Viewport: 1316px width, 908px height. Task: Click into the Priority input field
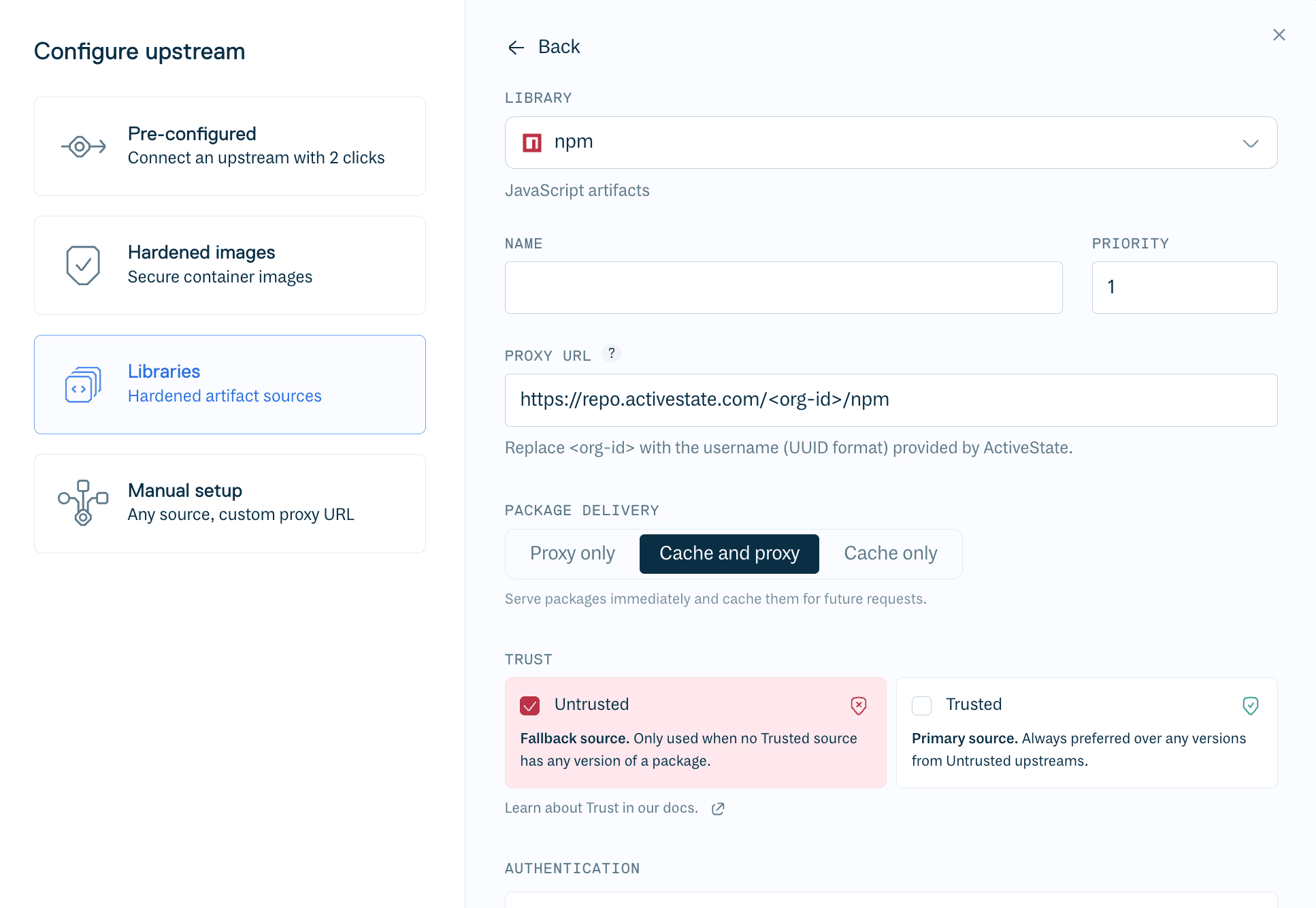pos(1184,287)
